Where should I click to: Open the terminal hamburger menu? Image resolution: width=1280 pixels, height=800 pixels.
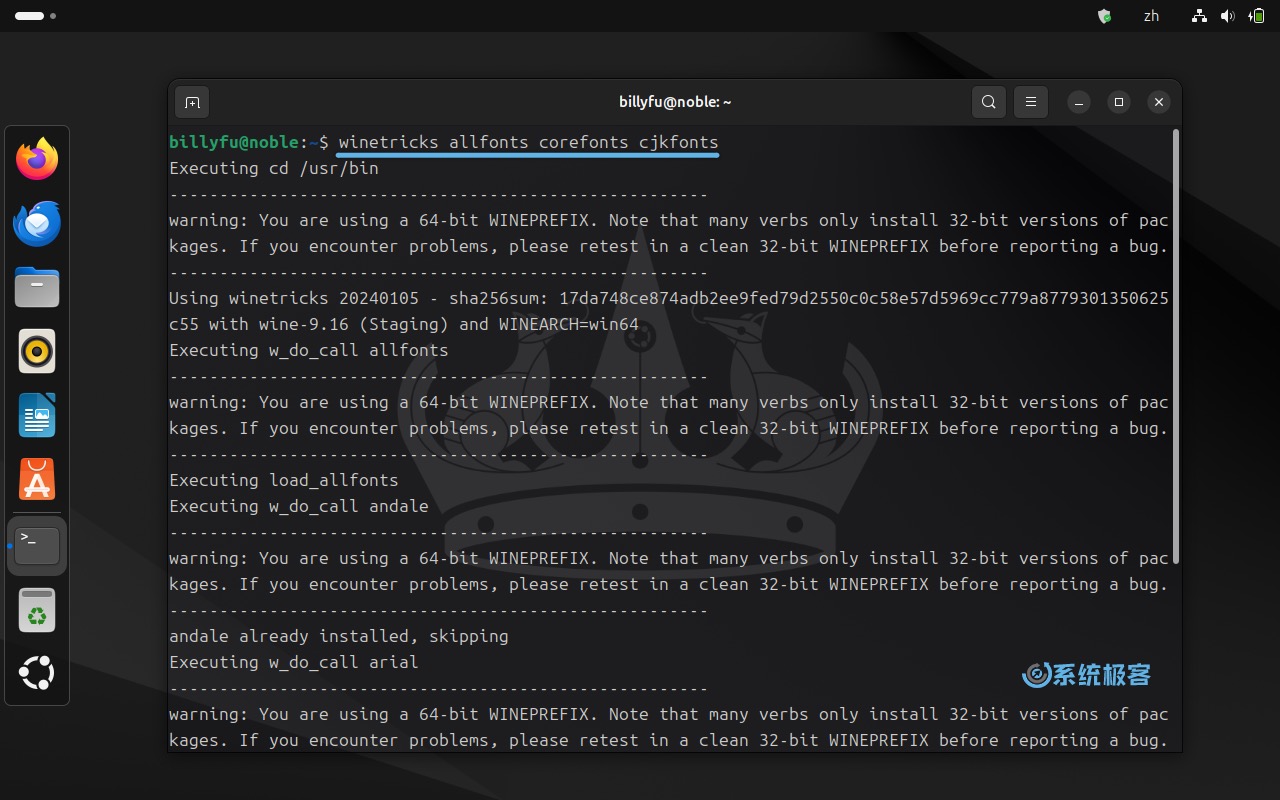pos(1031,102)
